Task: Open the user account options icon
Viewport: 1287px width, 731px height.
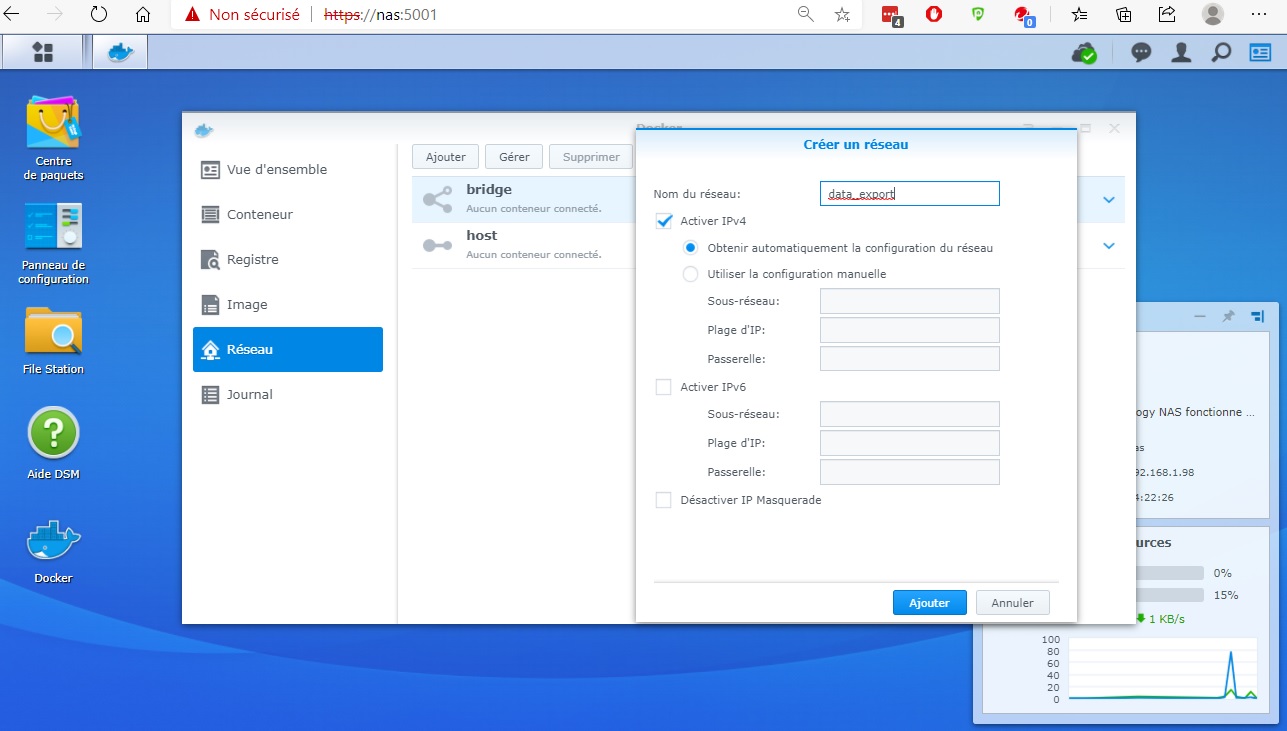Action: 1181,53
